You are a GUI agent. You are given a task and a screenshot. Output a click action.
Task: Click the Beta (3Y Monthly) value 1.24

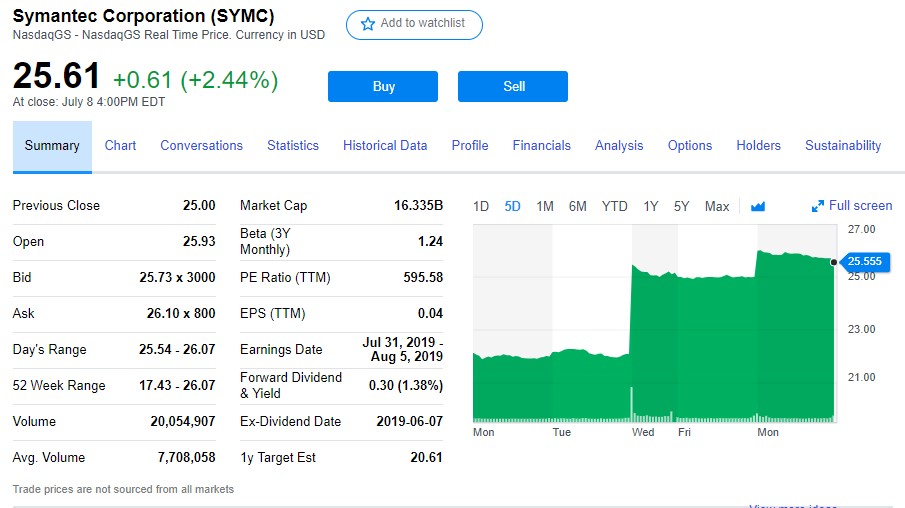tap(431, 241)
